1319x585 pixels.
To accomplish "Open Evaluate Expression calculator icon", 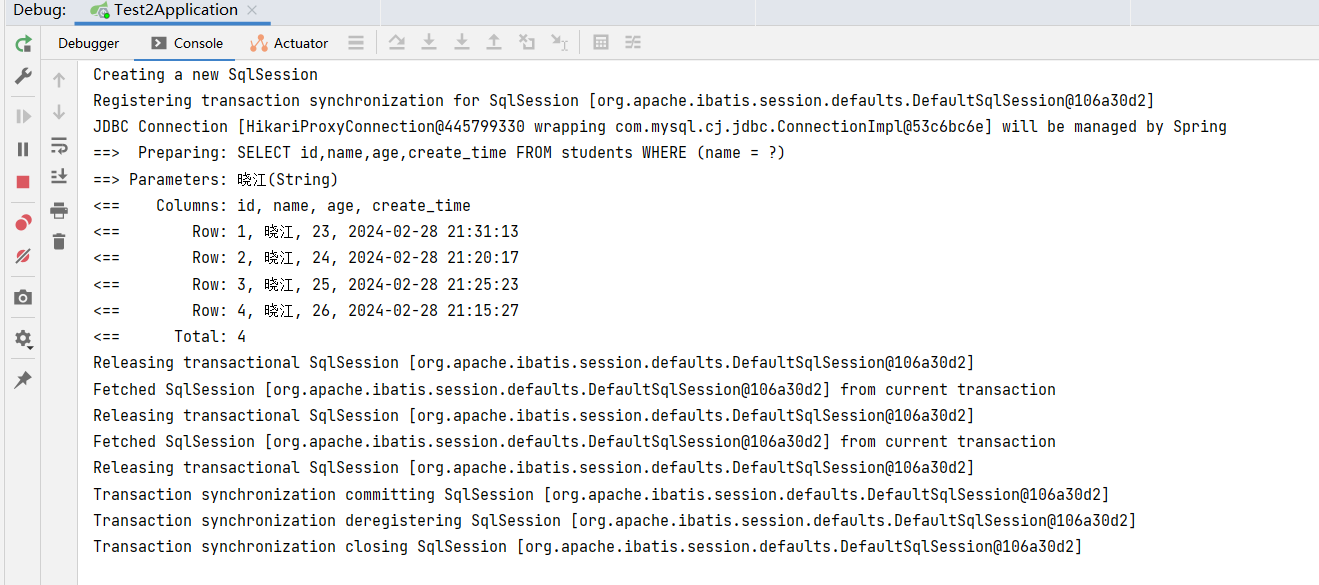I will [601, 43].
